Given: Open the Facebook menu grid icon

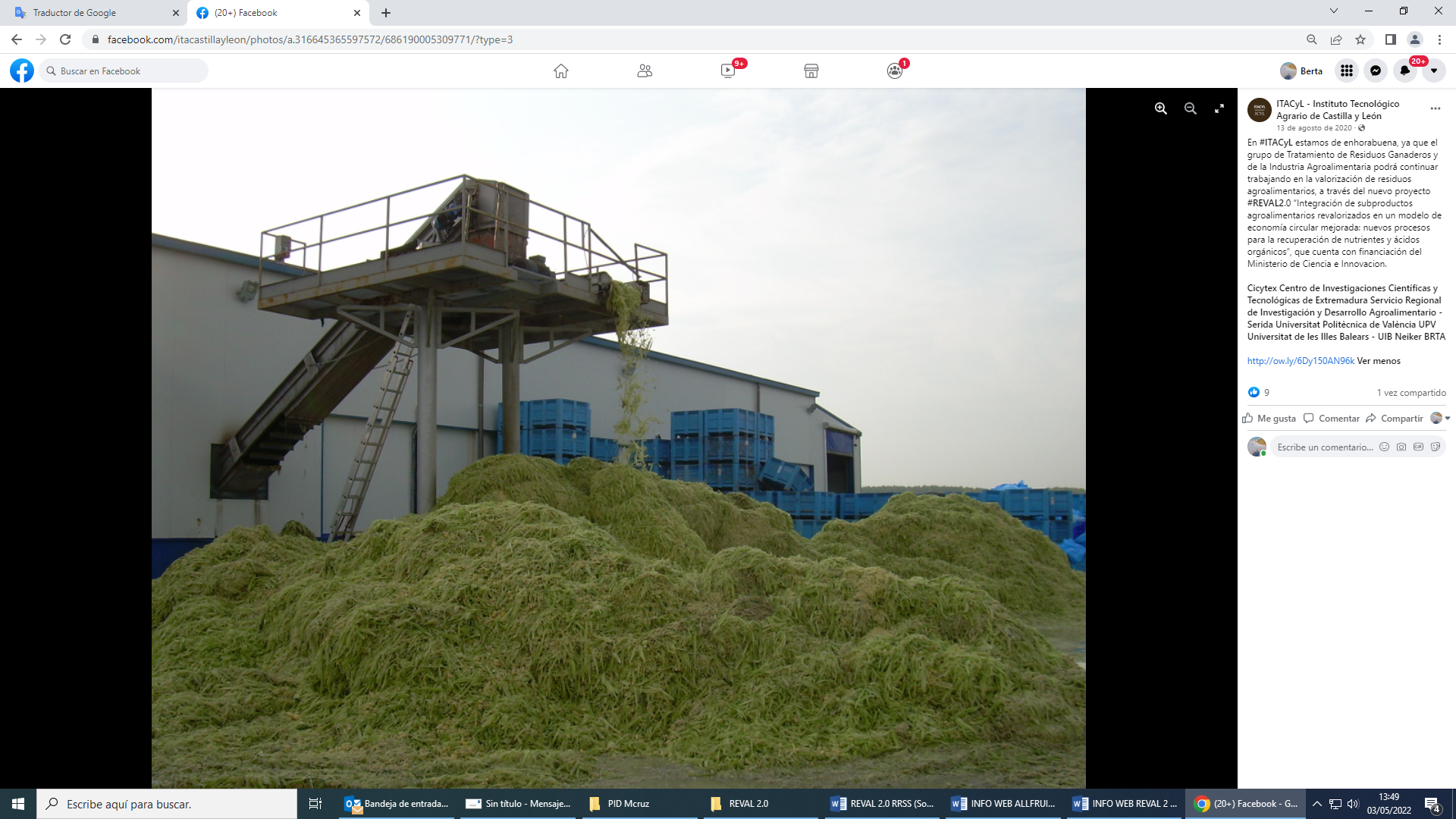Looking at the screenshot, I should 1347,71.
